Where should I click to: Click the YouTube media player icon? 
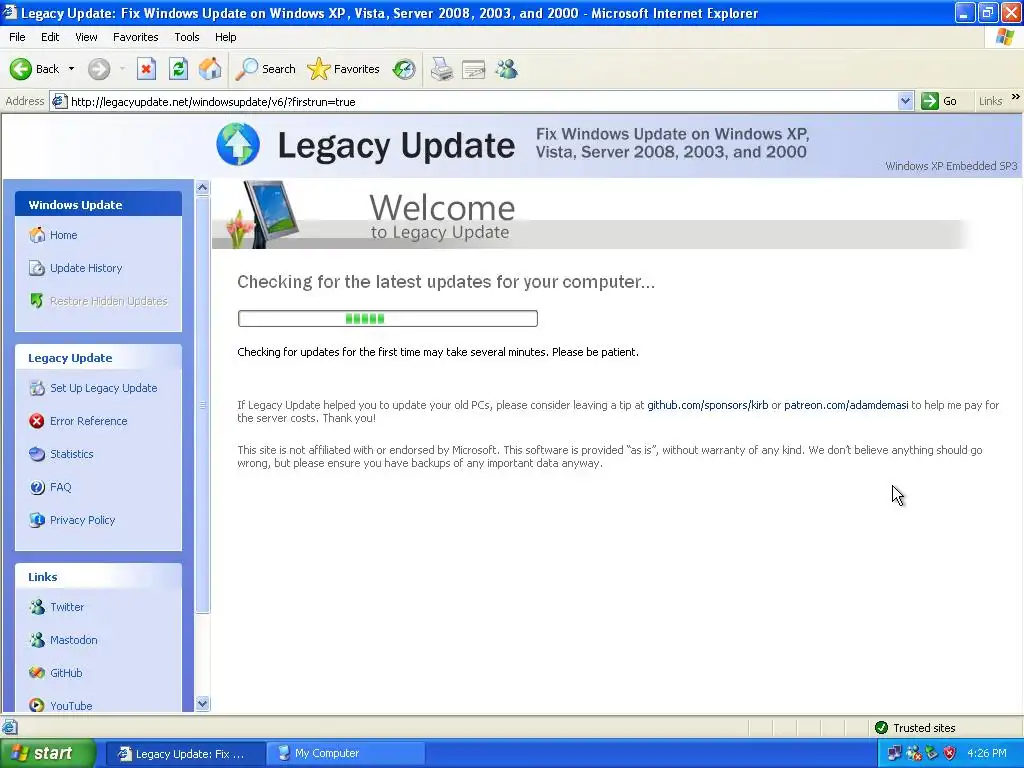point(37,705)
